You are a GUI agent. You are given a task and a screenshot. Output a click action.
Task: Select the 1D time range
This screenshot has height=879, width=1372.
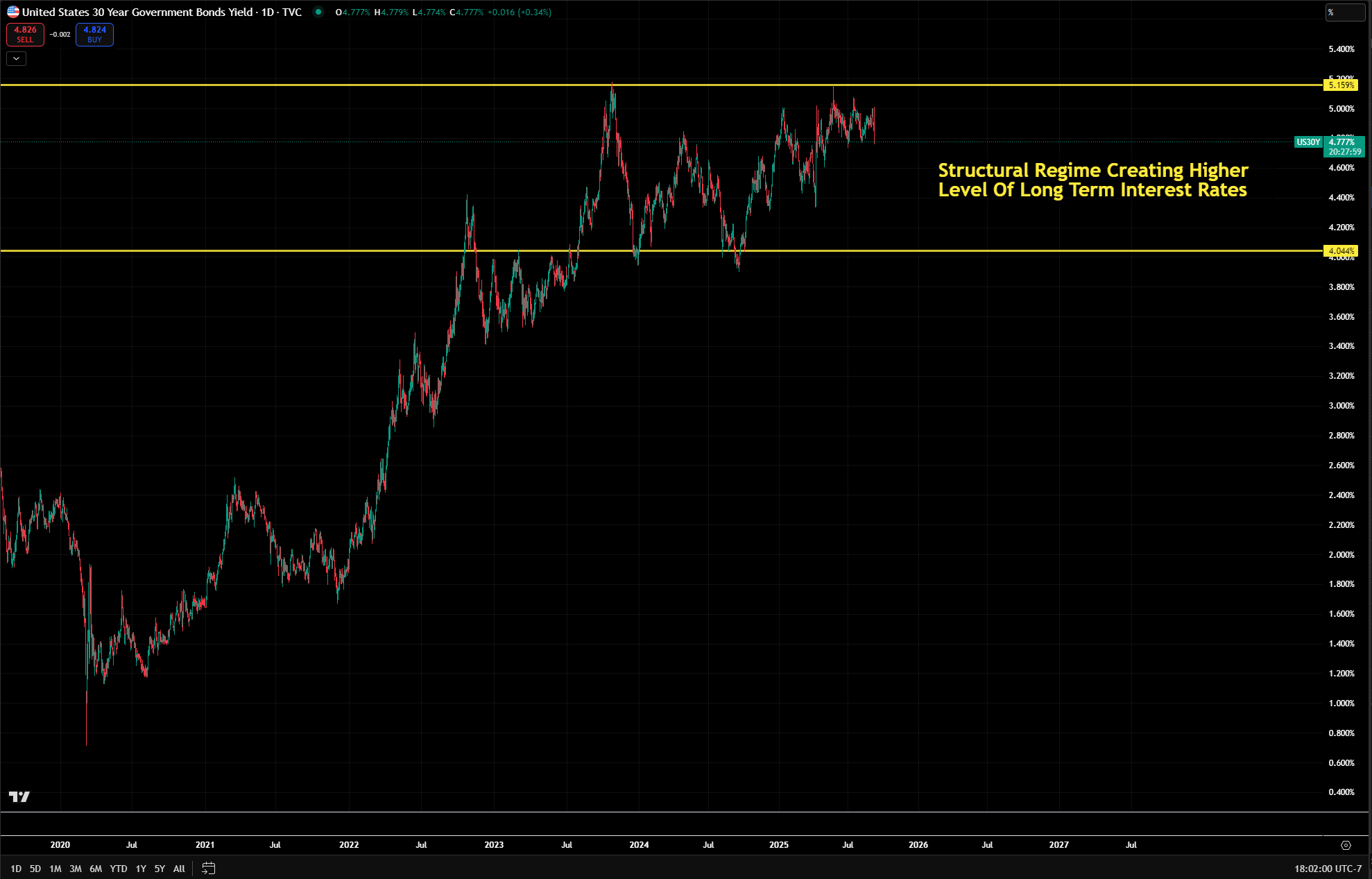point(16,869)
